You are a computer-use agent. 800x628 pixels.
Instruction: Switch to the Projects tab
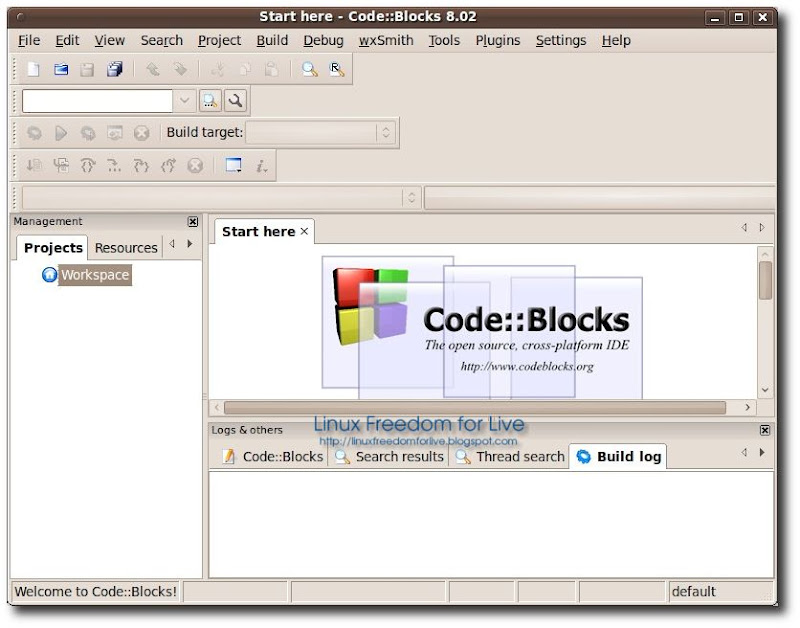[53, 248]
